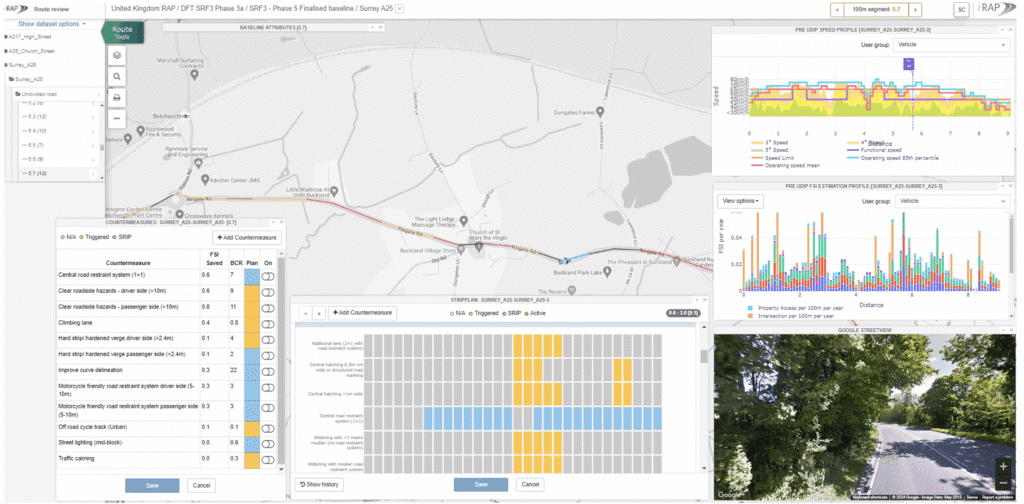Toggle on Street lighting (mid-block)
The height and width of the screenshot is (504, 1024).
pyautogui.click(x=268, y=443)
